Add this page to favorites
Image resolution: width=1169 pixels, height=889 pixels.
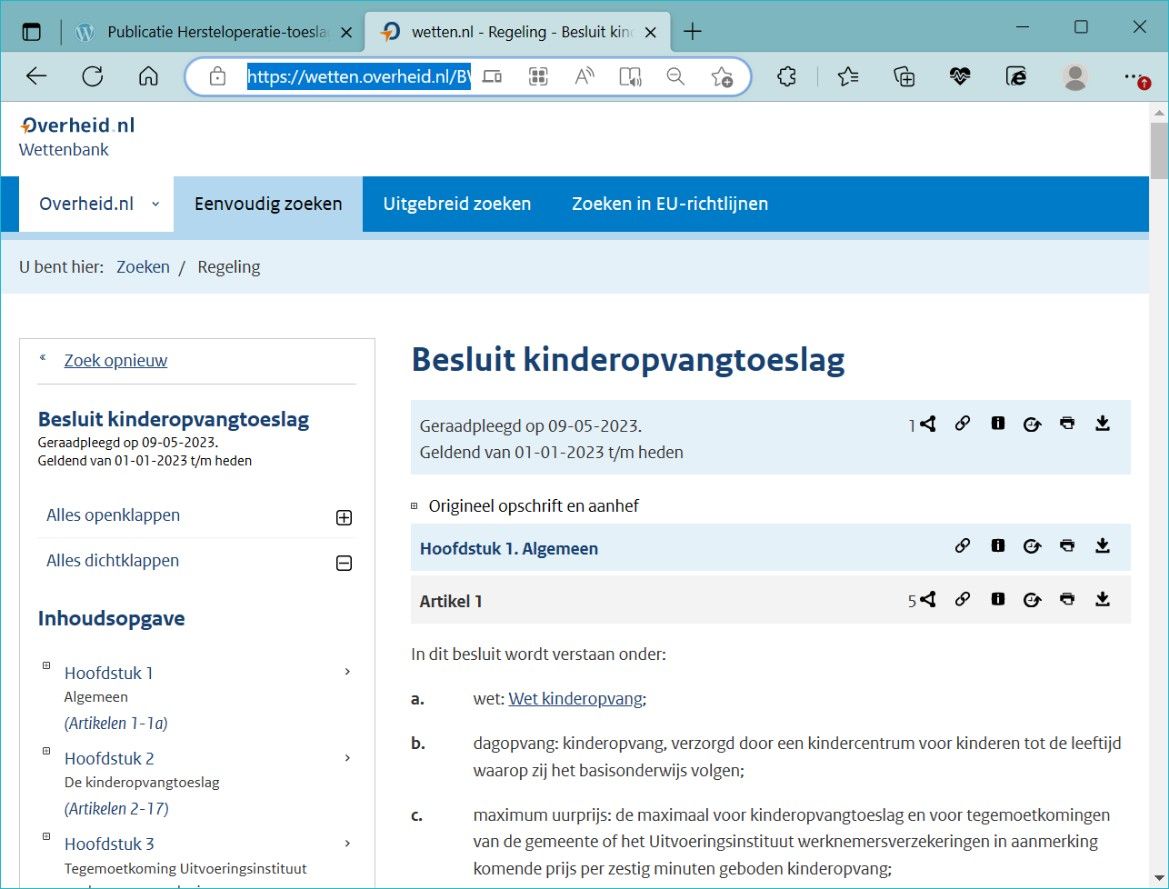(722, 76)
